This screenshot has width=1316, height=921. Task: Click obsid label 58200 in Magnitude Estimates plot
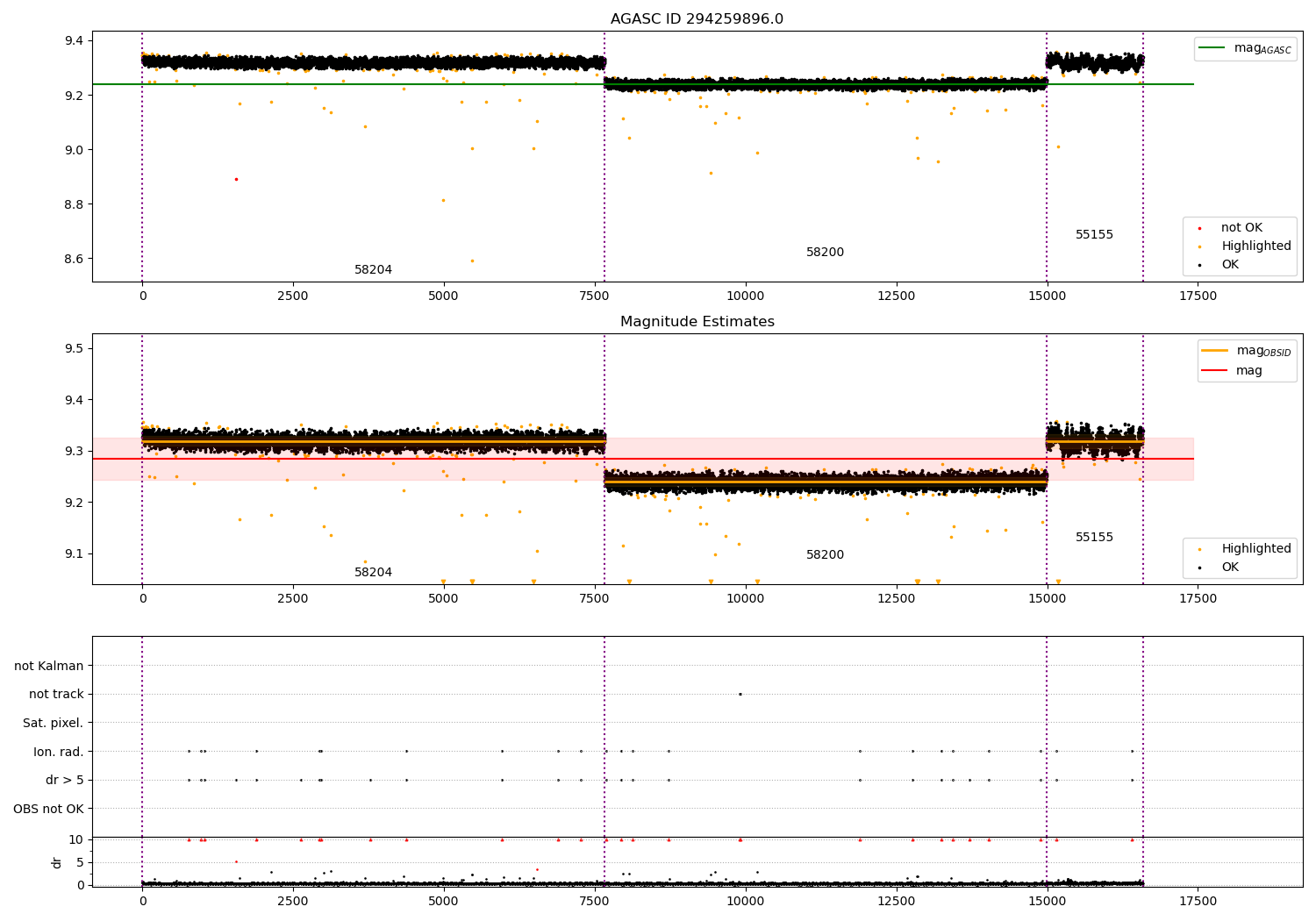(825, 555)
